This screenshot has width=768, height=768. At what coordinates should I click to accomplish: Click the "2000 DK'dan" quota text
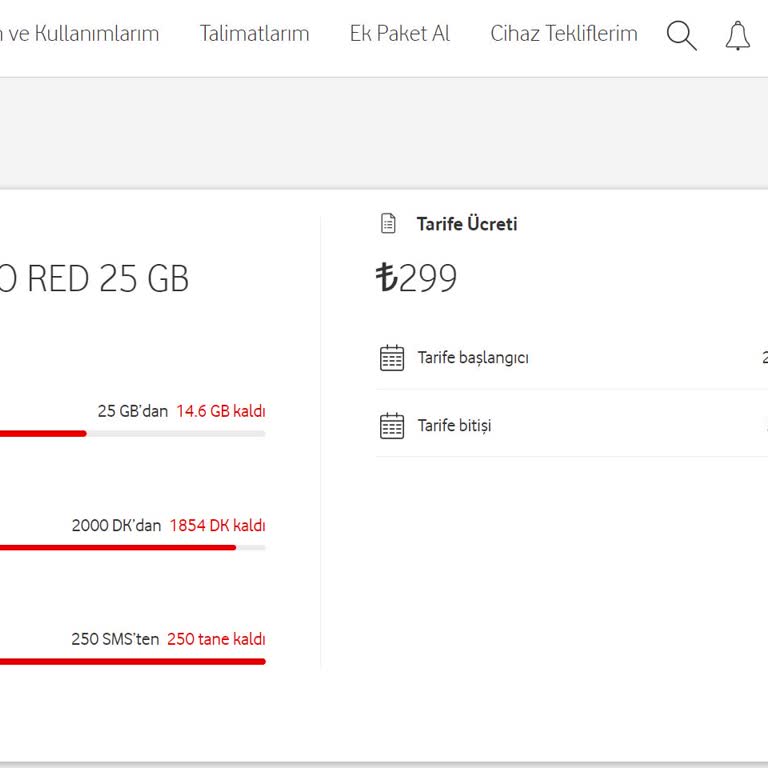pyautogui.click(x=117, y=525)
